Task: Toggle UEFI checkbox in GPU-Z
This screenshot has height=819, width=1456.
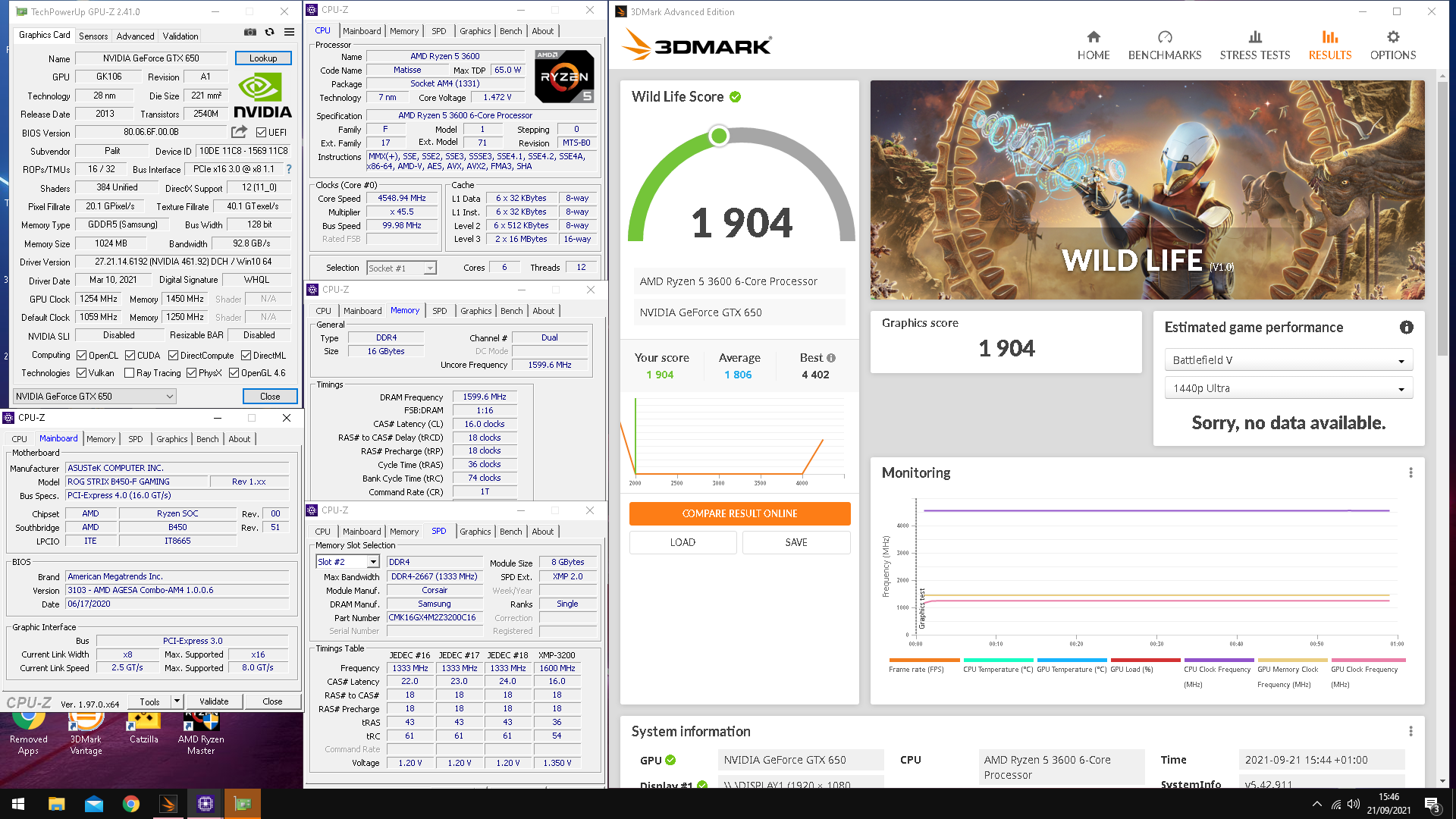Action: 261,133
